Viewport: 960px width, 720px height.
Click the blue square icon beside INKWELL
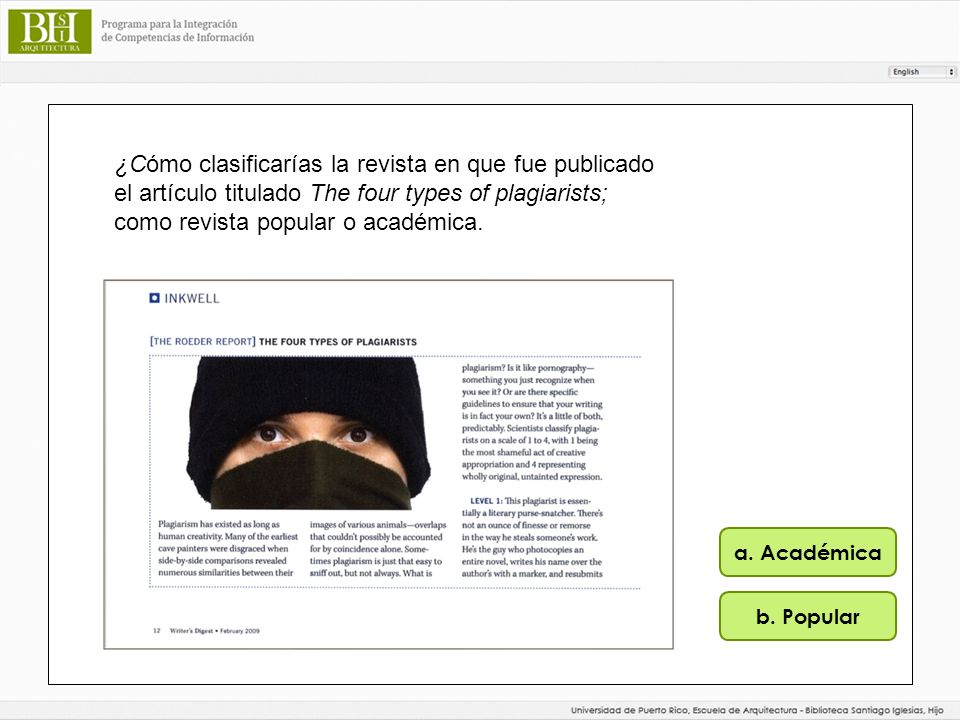point(154,298)
